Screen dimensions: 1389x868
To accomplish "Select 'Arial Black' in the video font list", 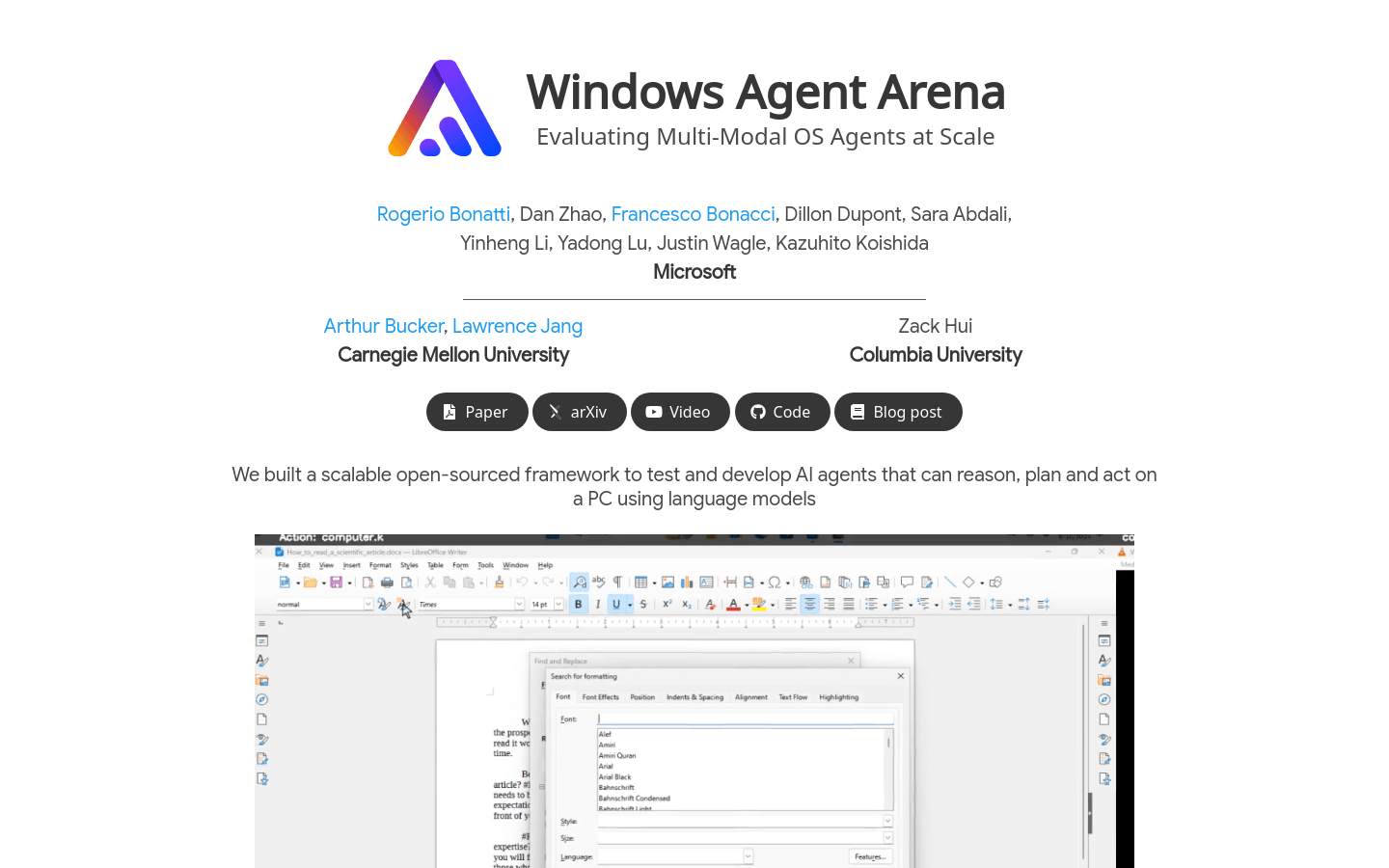I will (x=614, y=777).
